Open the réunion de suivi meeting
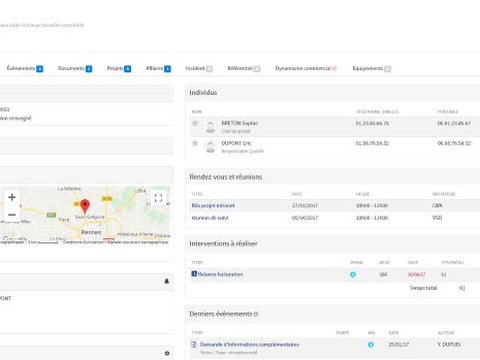The width and height of the screenshot is (480, 360). tap(210, 218)
